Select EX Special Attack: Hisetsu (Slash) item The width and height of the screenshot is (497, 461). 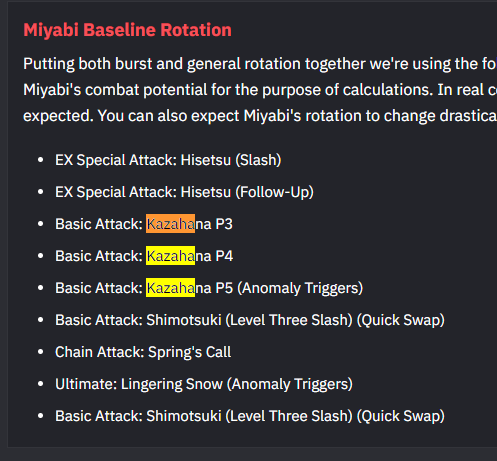pos(168,160)
